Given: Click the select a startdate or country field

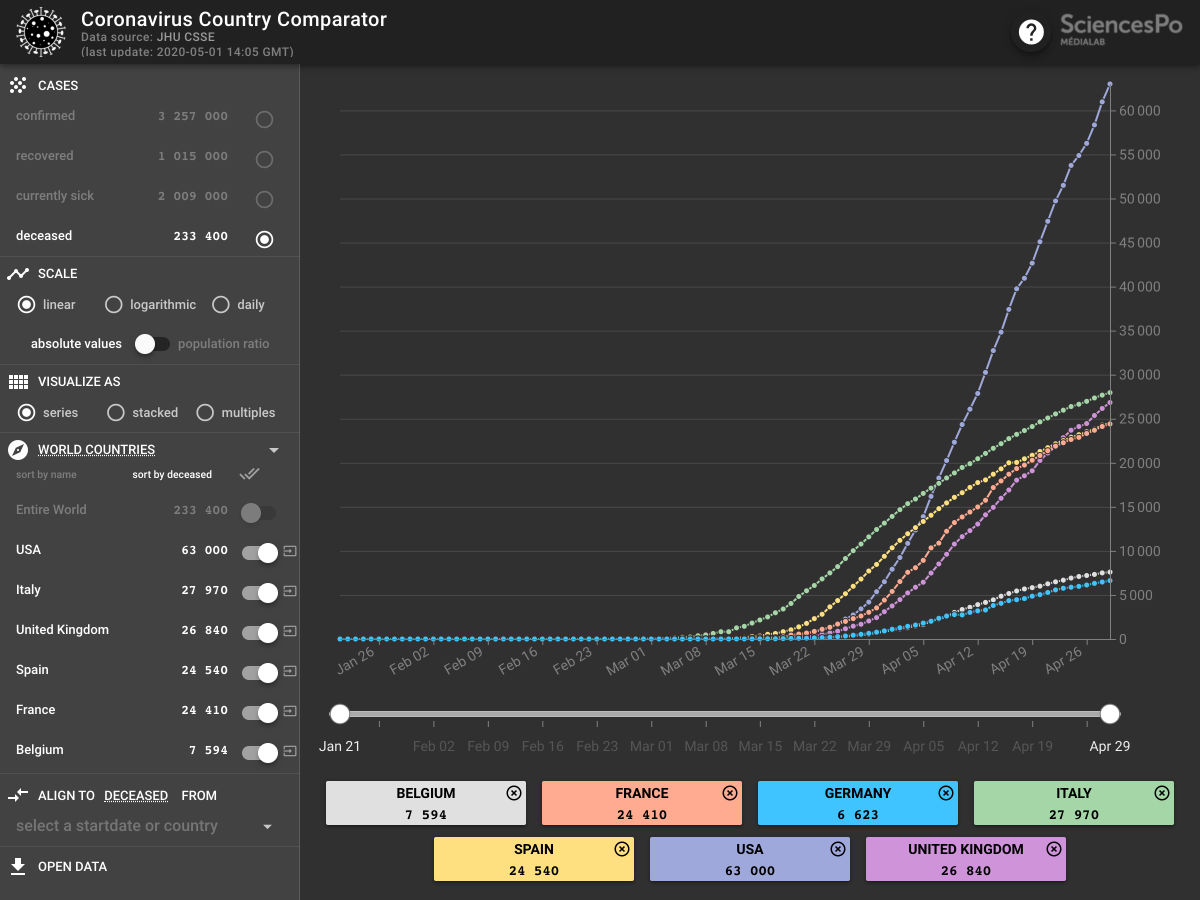Looking at the screenshot, I should (145, 827).
